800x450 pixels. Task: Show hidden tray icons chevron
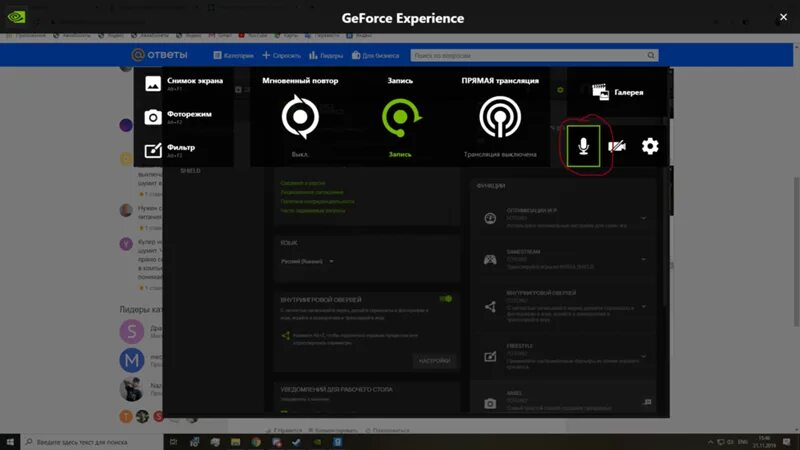click(x=710, y=442)
